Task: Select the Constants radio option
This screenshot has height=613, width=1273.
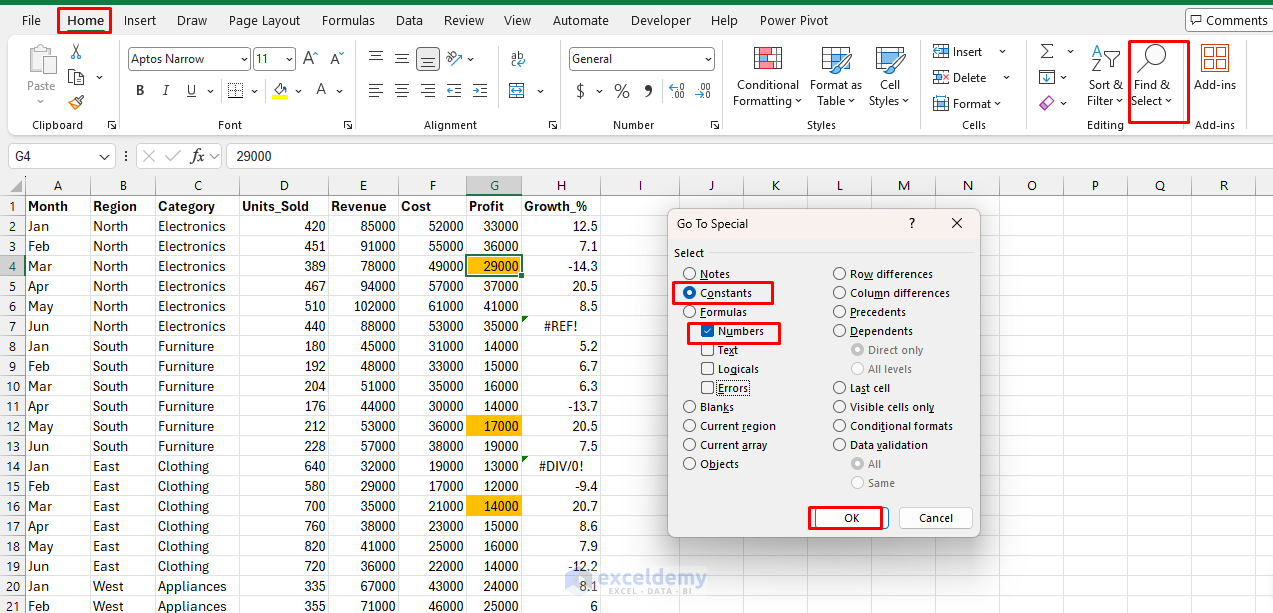Action: [x=718, y=293]
